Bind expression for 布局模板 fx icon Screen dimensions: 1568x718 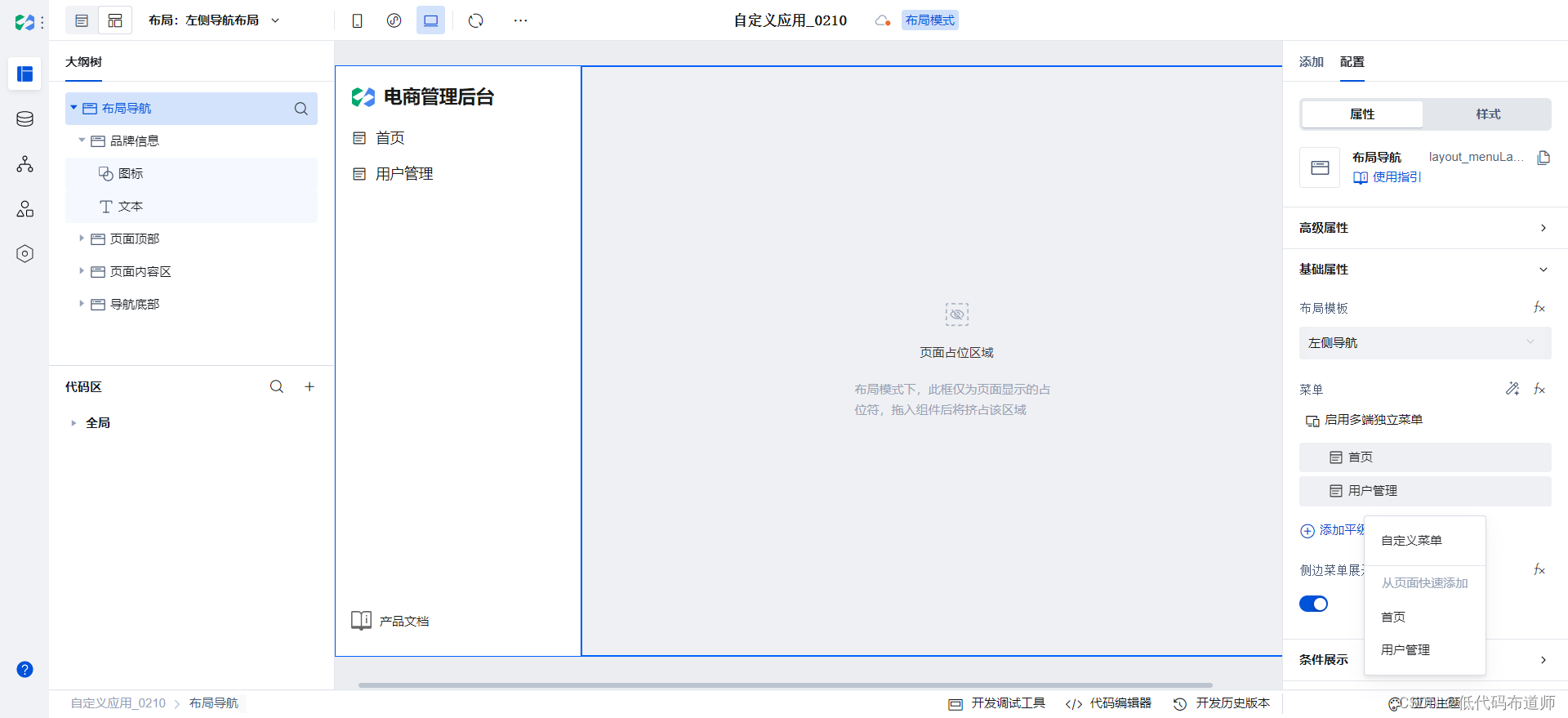(x=1539, y=308)
